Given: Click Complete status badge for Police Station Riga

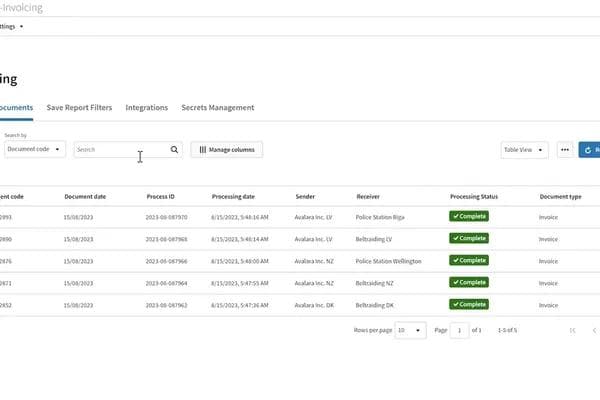Looking at the screenshot, I should click(x=468, y=216).
